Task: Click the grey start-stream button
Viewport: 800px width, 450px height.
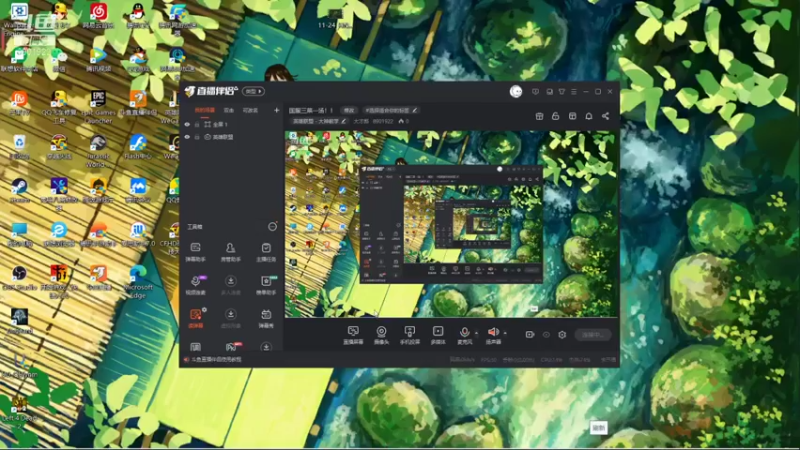Action: click(x=593, y=335)
